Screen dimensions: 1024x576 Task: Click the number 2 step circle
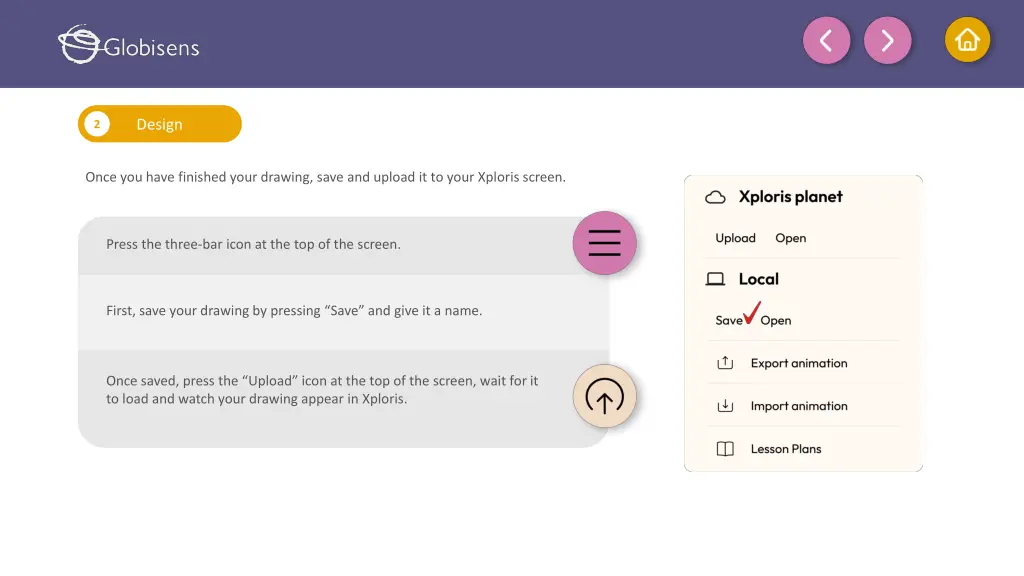click(97, 124)
